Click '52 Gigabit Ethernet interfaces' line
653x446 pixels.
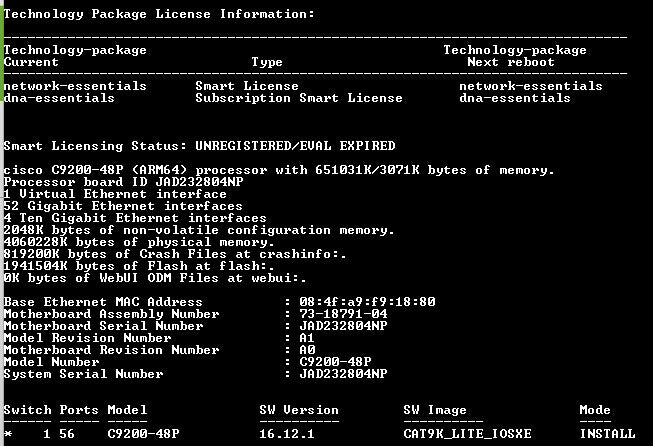(123, 207)
